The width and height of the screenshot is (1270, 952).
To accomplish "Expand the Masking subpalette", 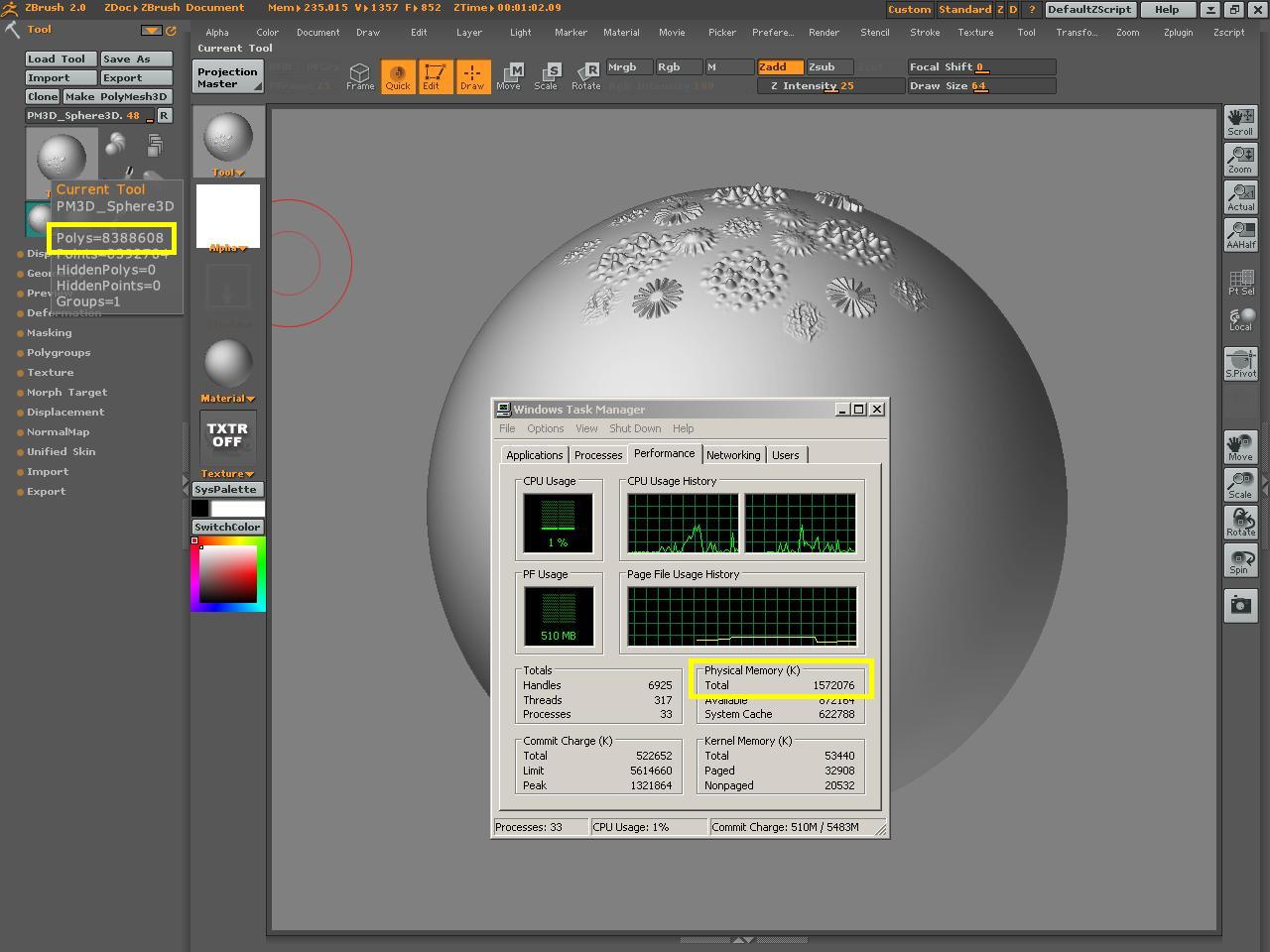I will coord(49,333).
